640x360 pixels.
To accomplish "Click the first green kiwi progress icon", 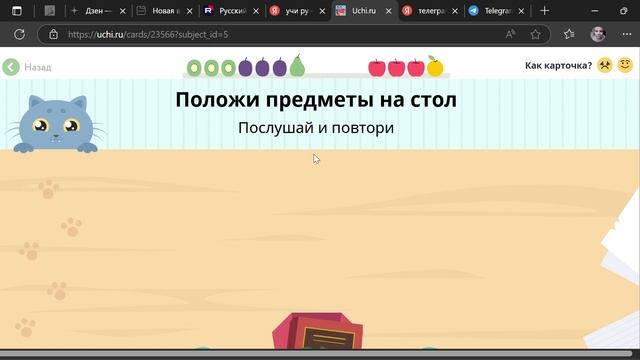I will [x=194, y=68].
